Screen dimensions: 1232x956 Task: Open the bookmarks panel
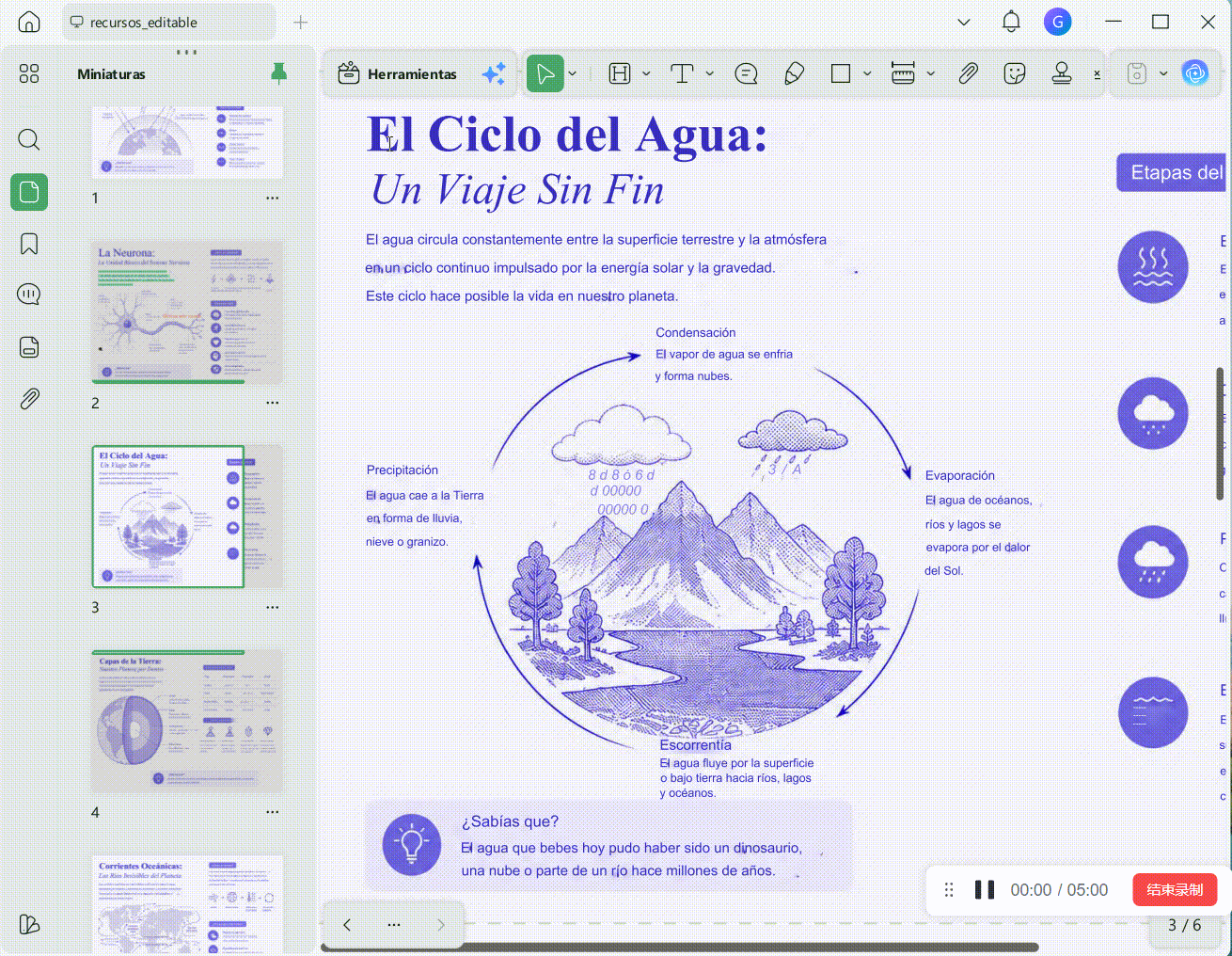pyautogui.click(x=29, y=244)
